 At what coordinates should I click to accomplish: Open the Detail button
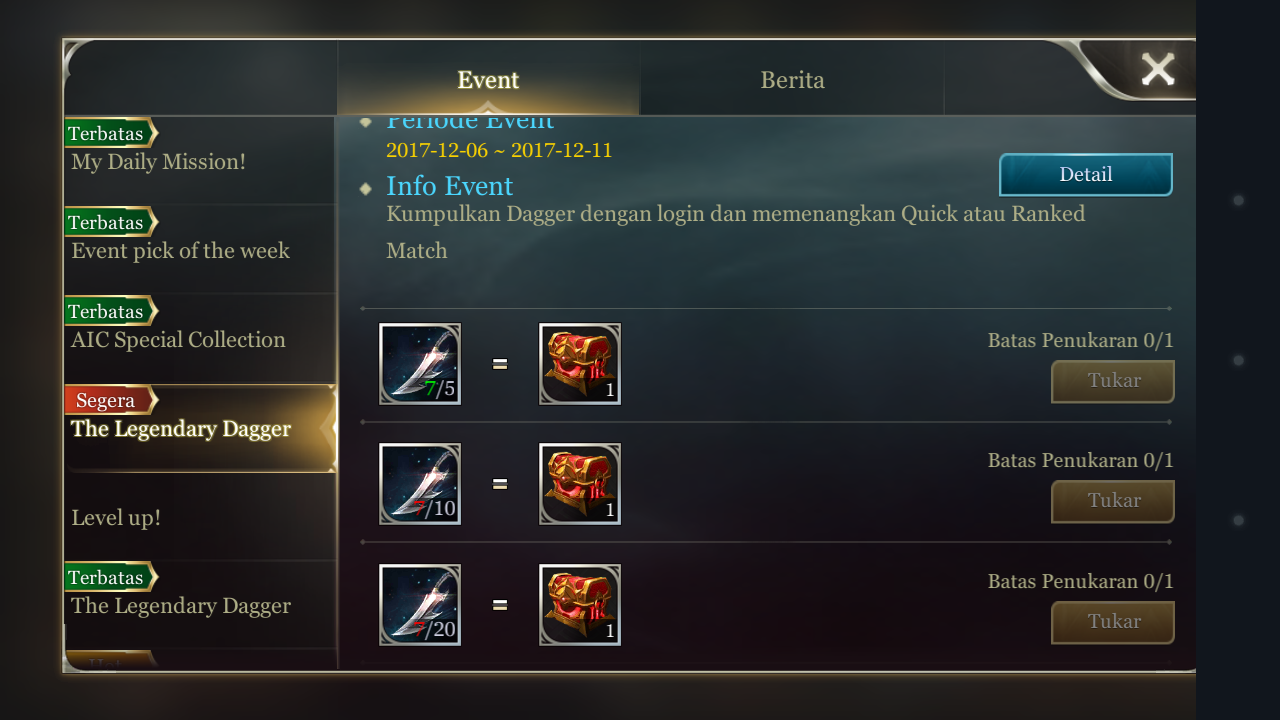point(1086,175)
